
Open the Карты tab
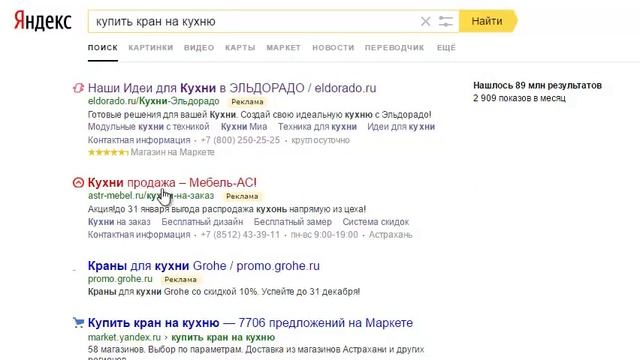click(240, 48)
